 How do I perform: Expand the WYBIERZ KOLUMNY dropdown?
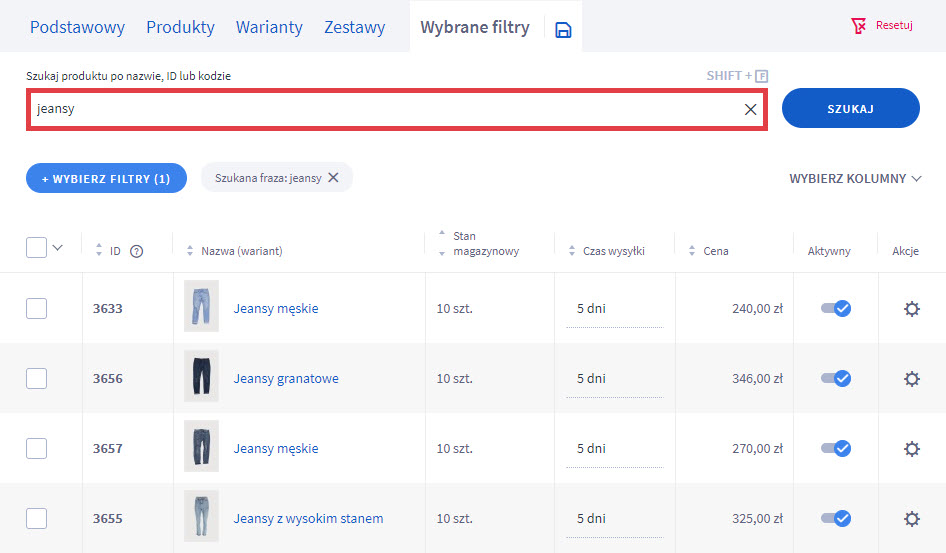click(855, 179)
